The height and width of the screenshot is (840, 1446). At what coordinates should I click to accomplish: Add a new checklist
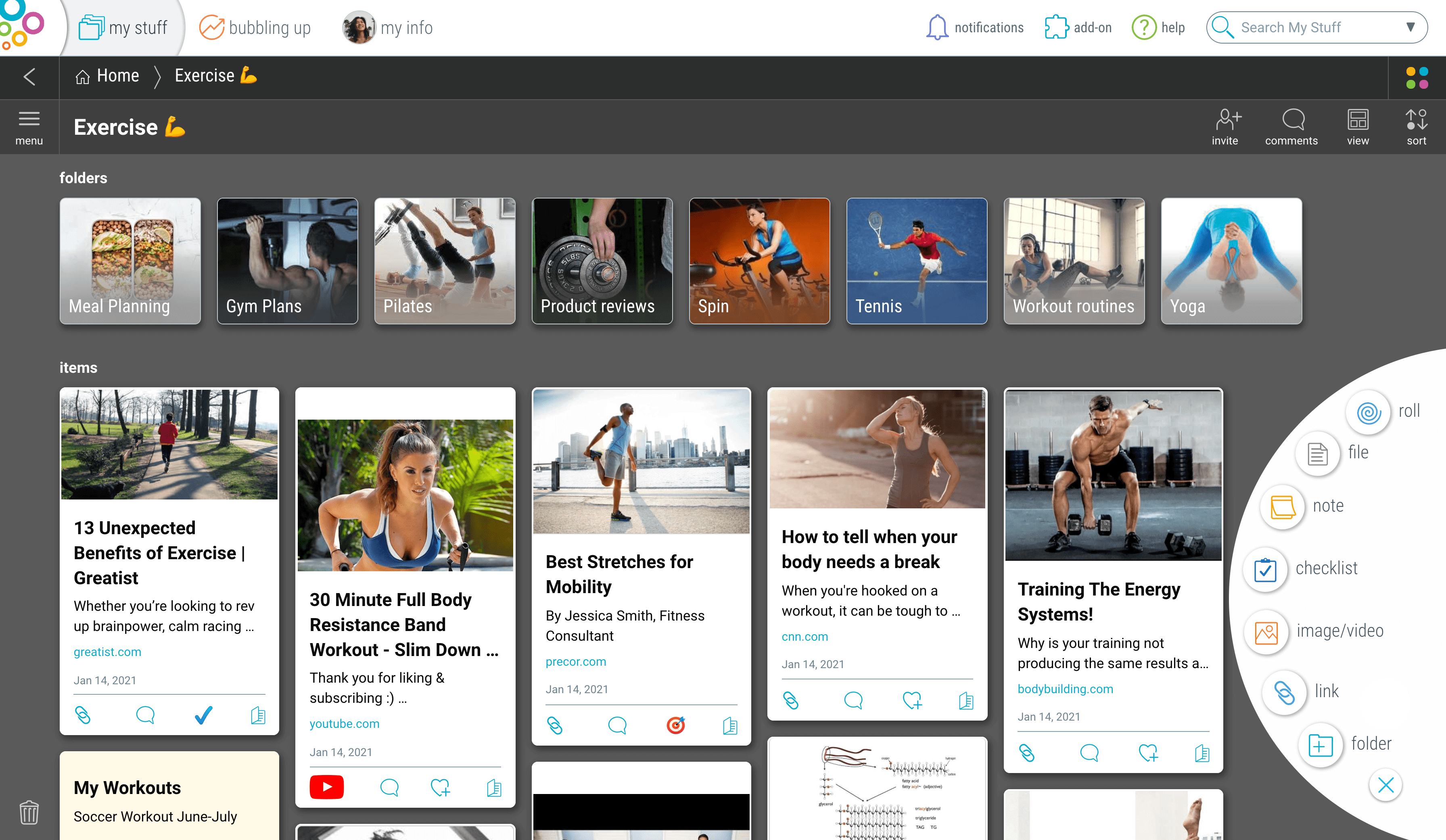(x=1265, y=569)
